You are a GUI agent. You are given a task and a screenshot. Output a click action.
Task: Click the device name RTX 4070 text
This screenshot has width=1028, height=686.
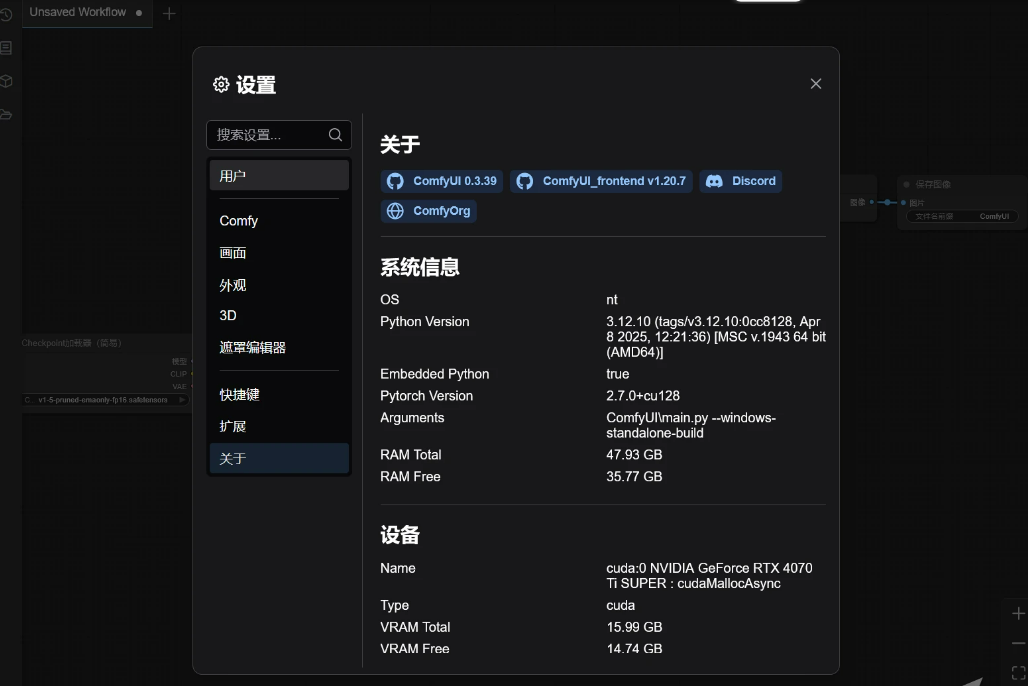[x=709, y=576]
